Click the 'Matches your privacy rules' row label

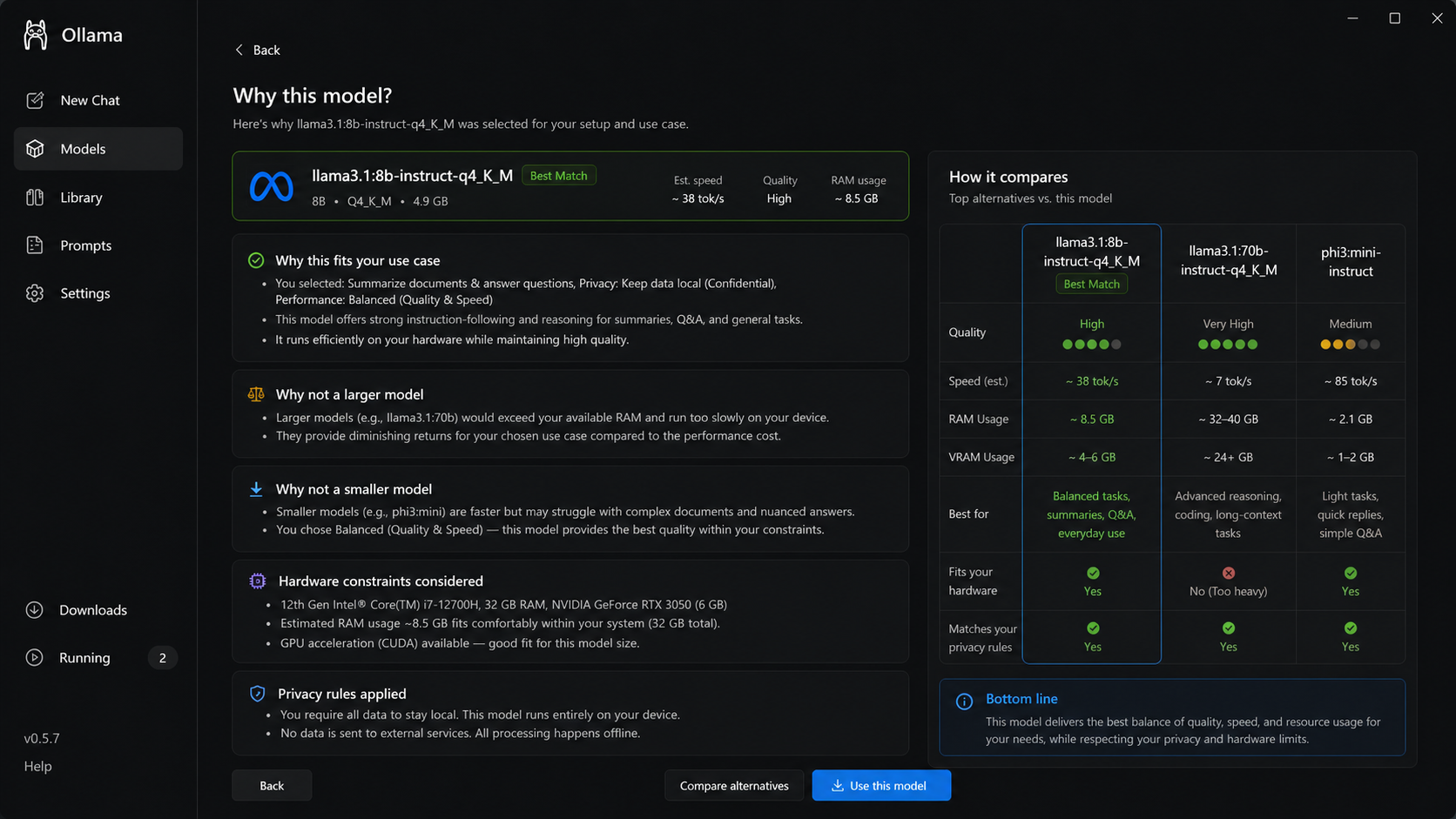982,638
